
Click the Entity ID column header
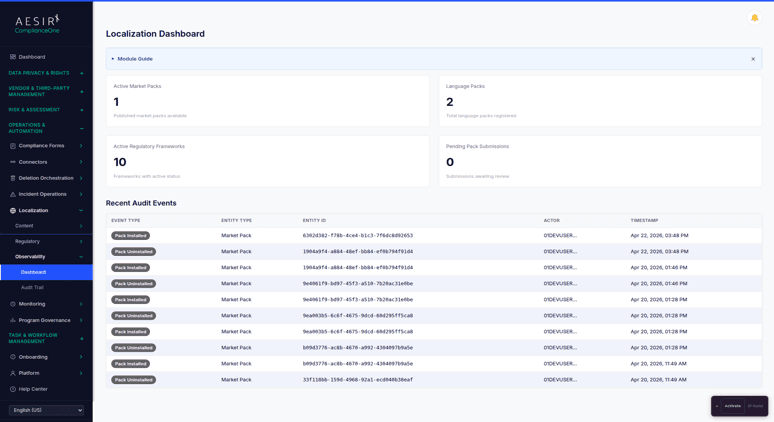click(314, 221)
